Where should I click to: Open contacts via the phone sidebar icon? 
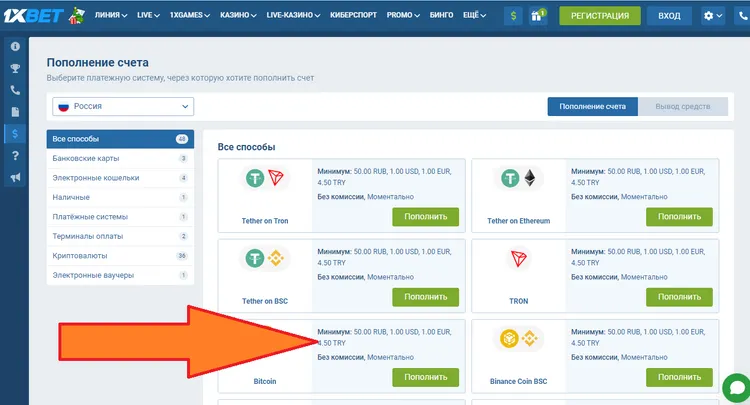pyautogui.click(x=15, y=90)
